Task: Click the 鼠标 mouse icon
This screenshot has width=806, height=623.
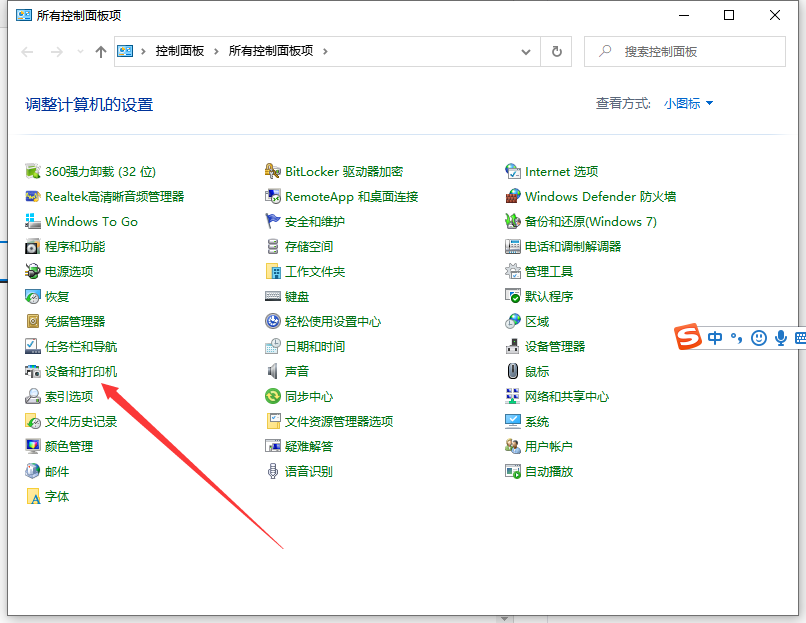Action: 513,372
